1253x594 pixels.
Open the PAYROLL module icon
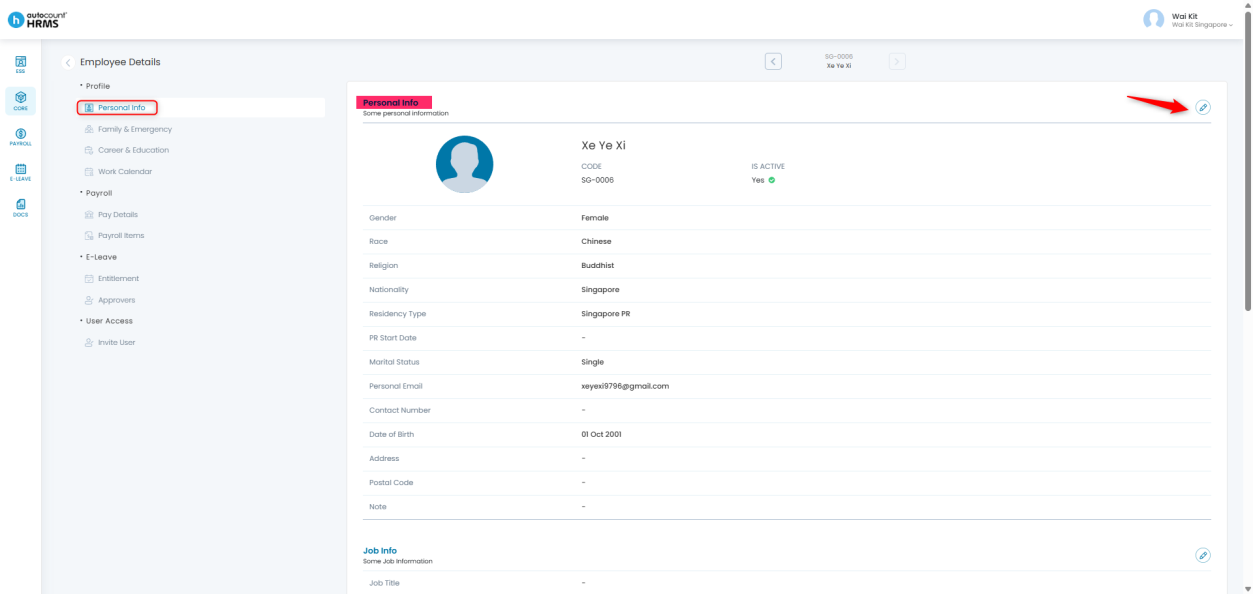(x=20, y=137)
